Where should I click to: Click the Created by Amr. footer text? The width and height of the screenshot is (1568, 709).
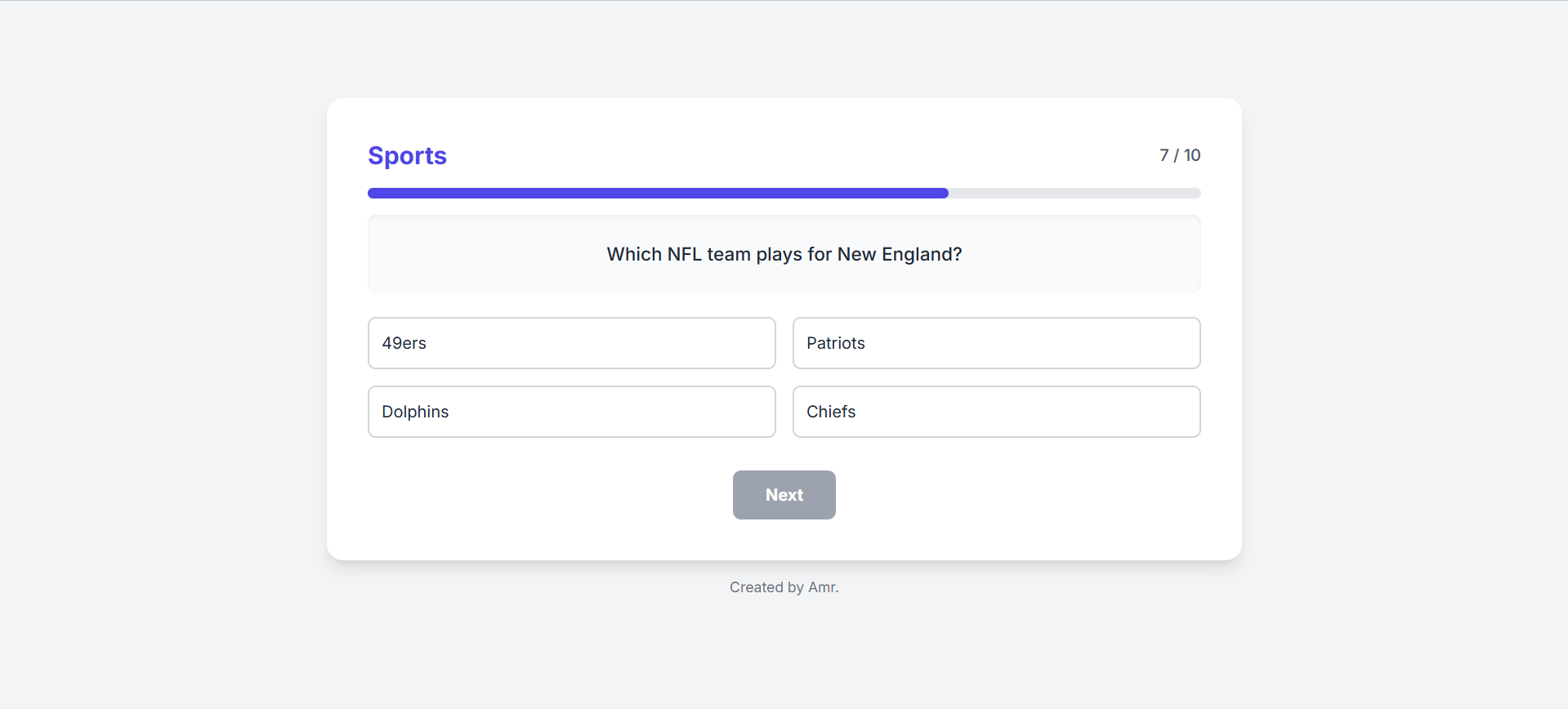(784, 587)
